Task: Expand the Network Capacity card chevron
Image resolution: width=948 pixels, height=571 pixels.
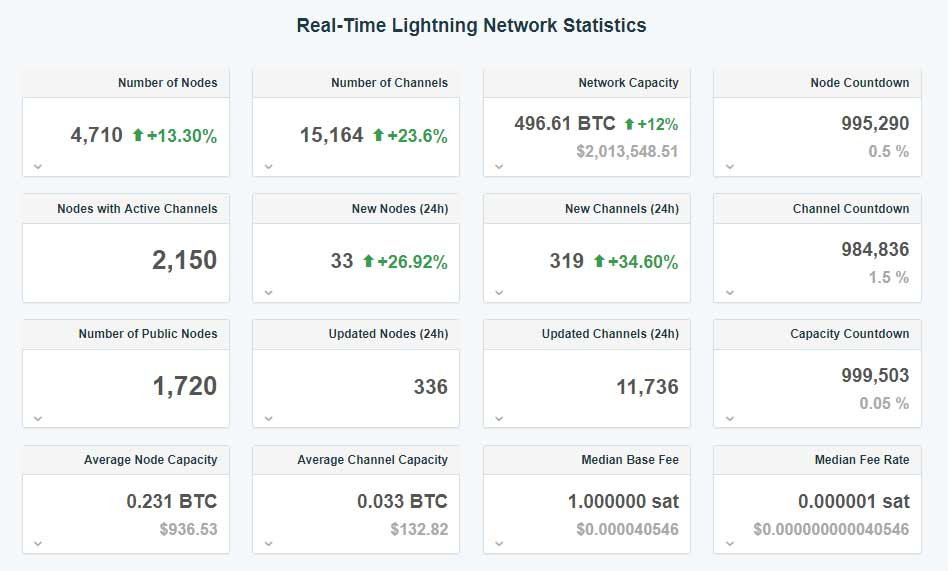Action: pos(499,166)
